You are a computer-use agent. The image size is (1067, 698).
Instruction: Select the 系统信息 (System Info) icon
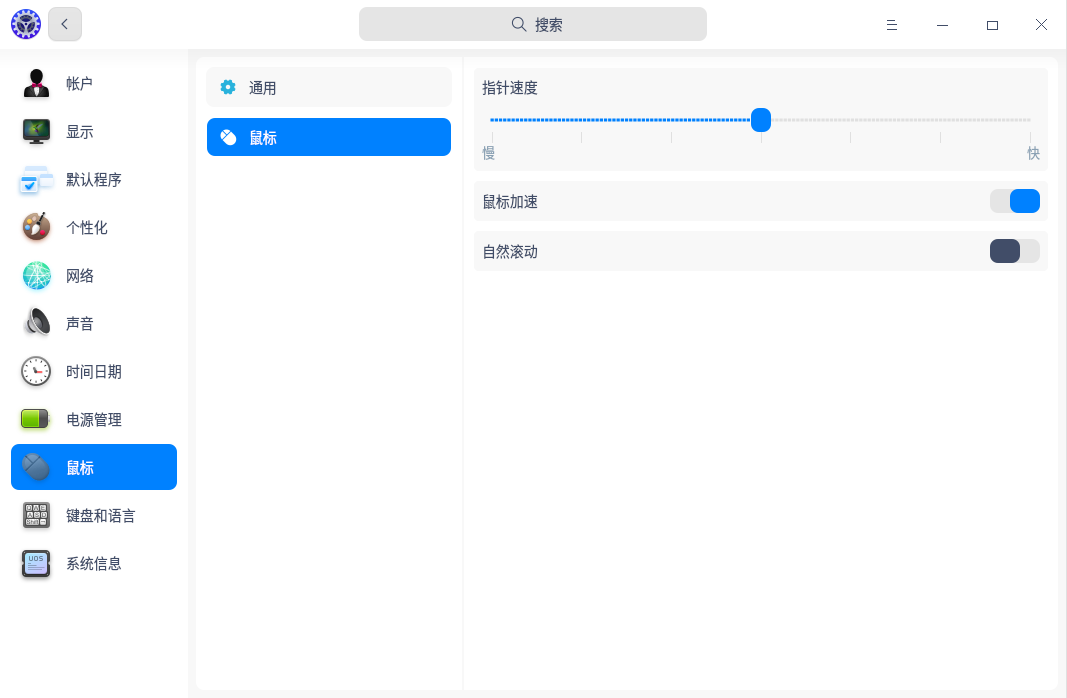(37, 564)
